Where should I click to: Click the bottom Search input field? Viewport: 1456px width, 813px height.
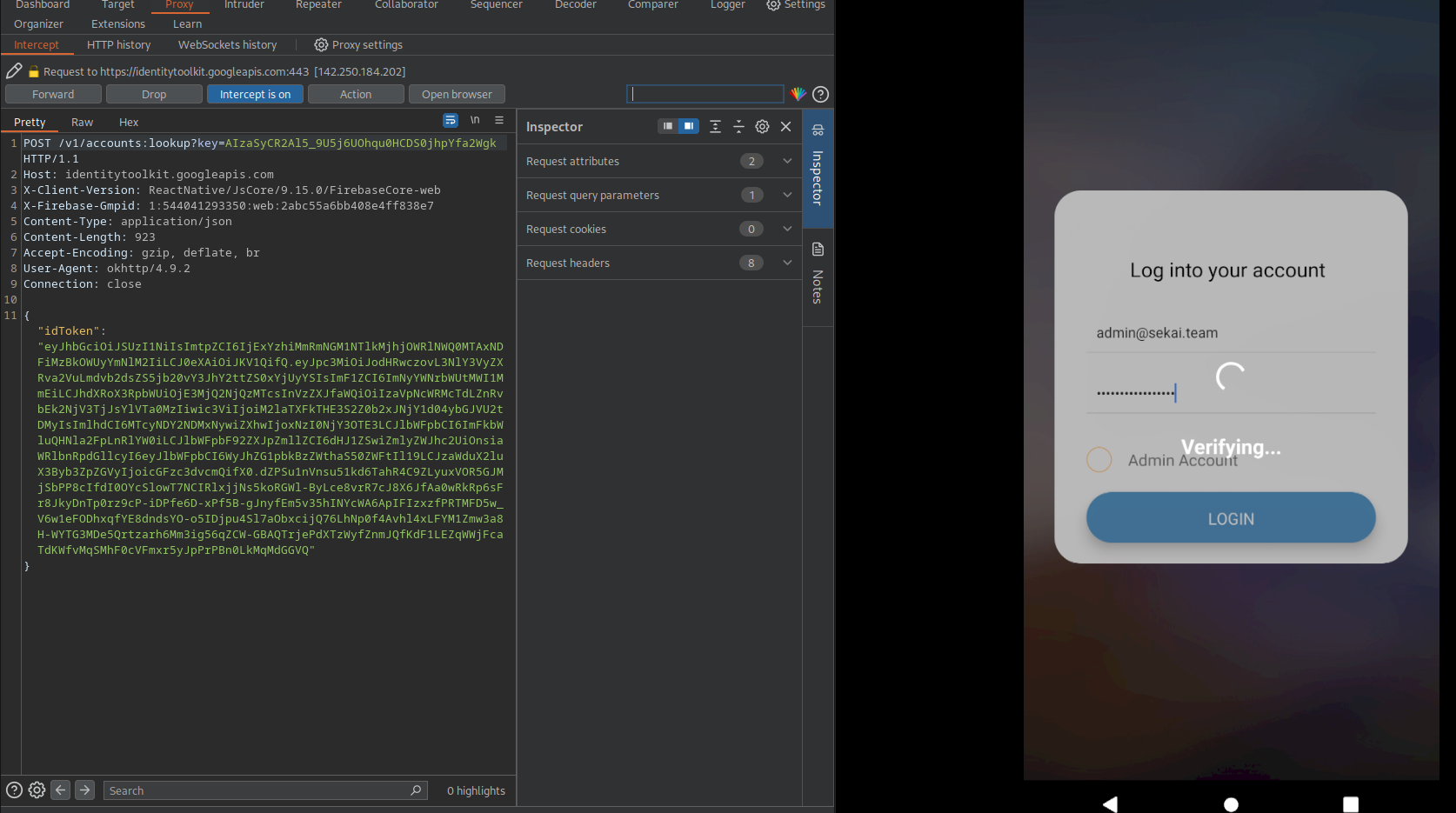265,790
